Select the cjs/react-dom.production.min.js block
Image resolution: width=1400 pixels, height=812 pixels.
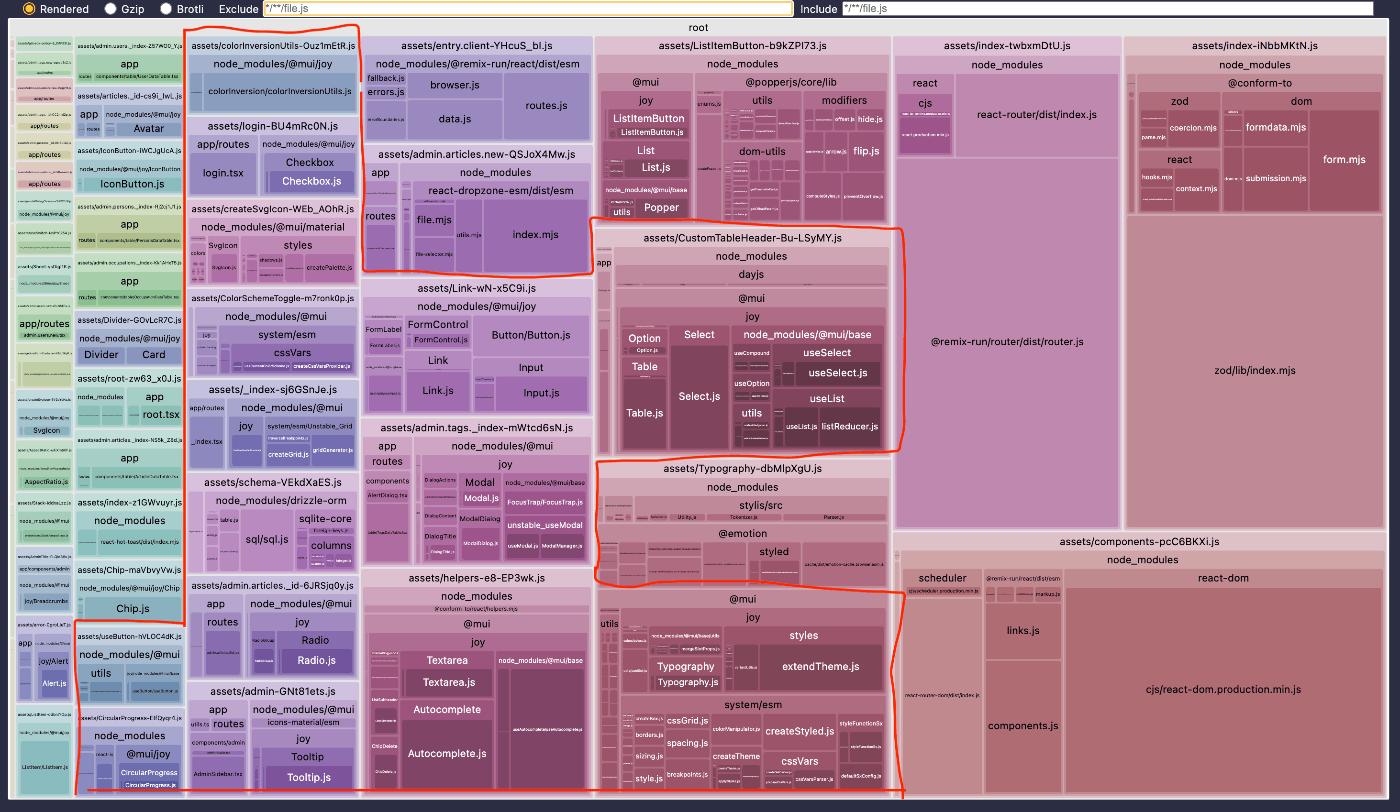pos(1223,690)
